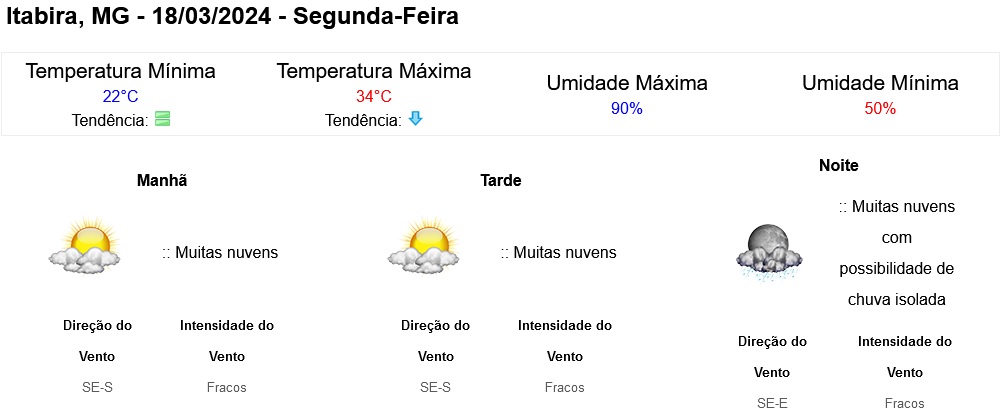Click the afternoon sun-and-clouds weather icon
The height and width of the screenshot is (415, 1002).
[x=423, y=246]
